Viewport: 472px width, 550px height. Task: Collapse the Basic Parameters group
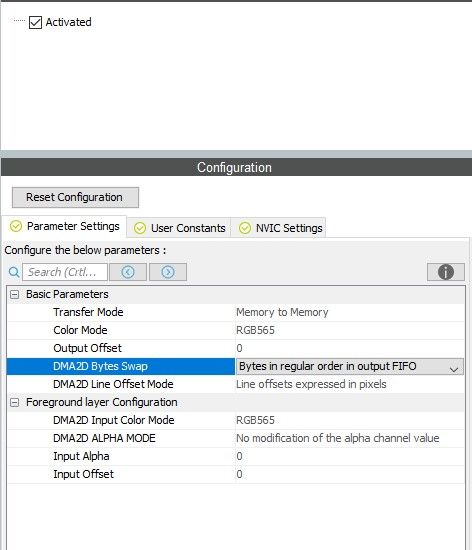[x=14, y=294]
